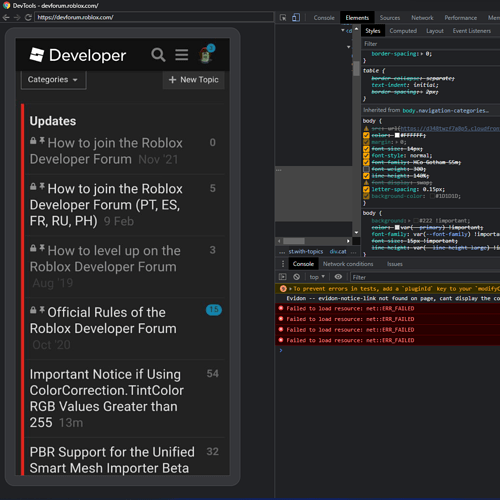Open the drawer three-dot menu

(x=283, y=264)
